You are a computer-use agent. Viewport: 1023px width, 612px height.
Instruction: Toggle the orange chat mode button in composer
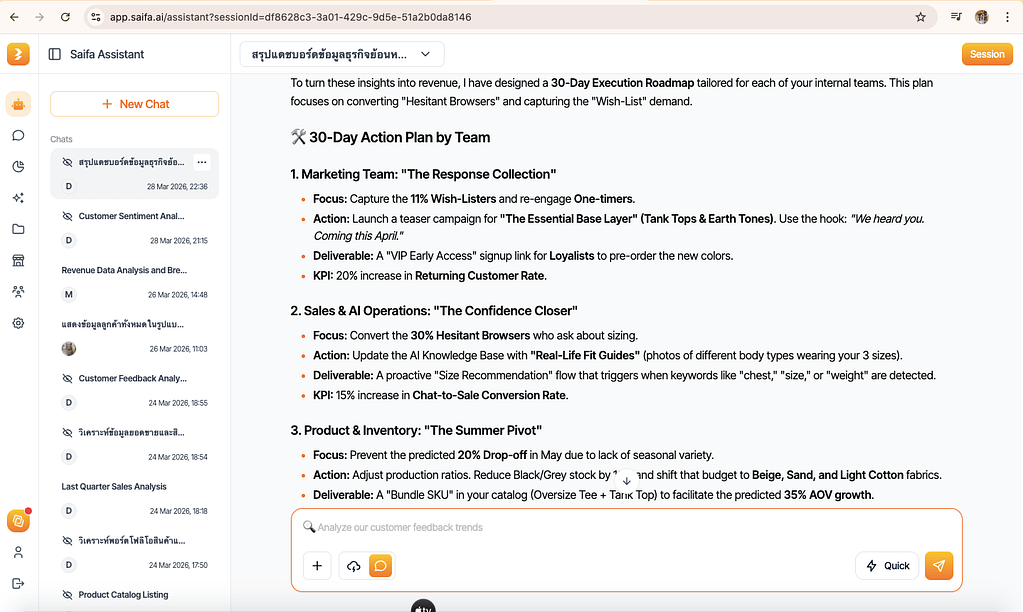(x=380, y=566)
